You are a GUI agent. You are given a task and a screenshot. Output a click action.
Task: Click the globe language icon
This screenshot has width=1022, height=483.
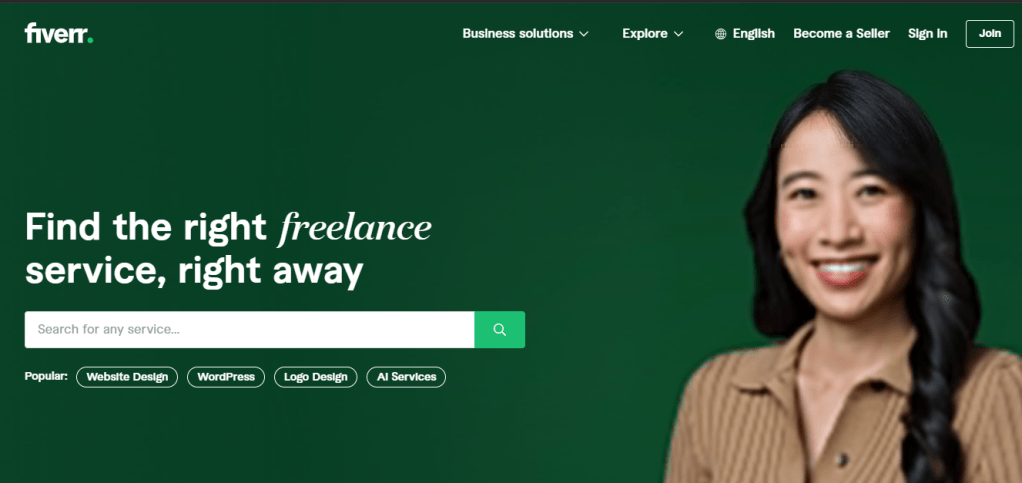pyautogui.click(x=720, y=34)
